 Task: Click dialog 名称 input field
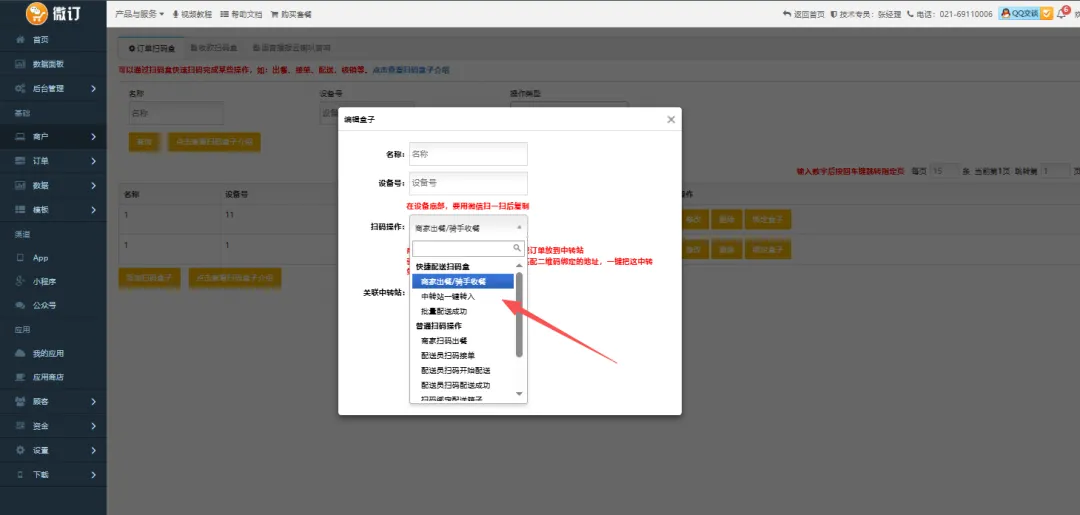(x=468, y=154)
